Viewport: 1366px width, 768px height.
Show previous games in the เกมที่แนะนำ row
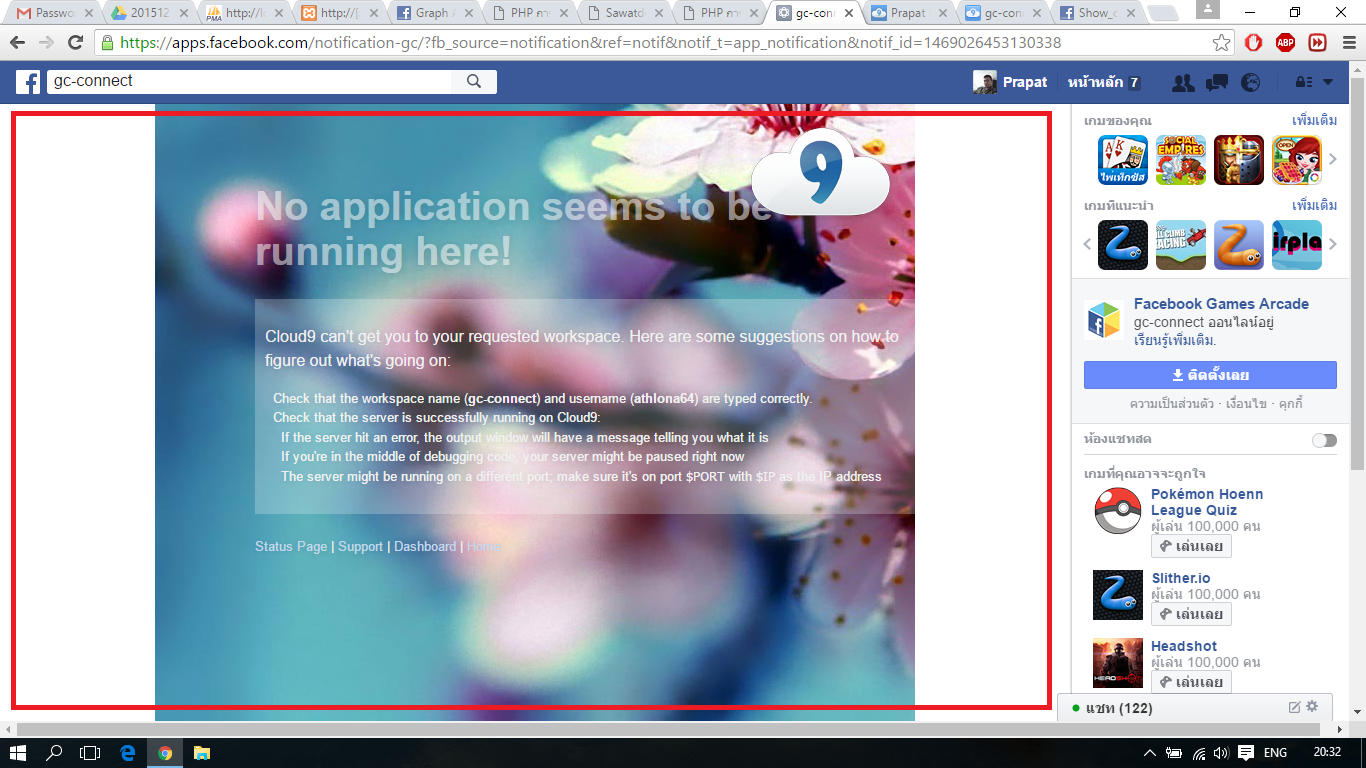1089,245
